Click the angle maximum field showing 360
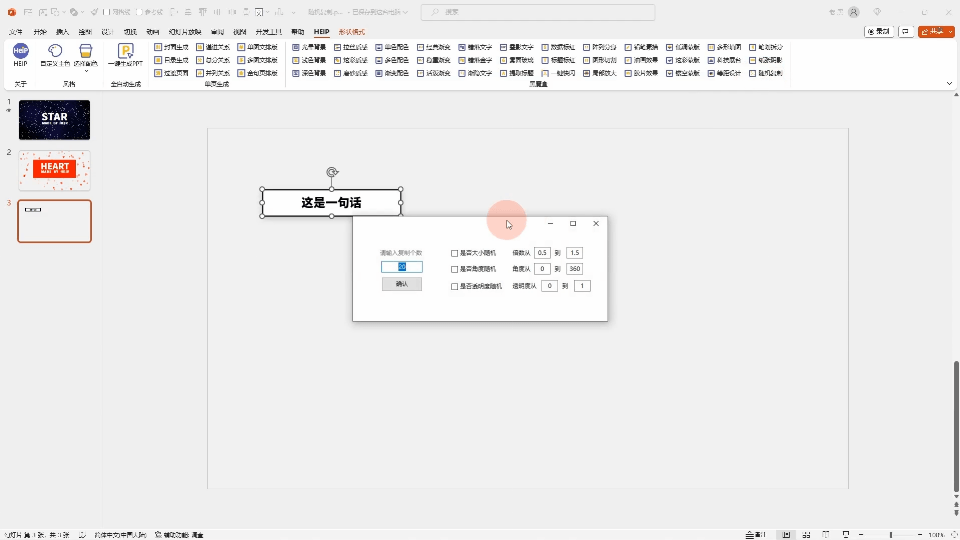This screenshot has height=540, width=960. point(574,269)
